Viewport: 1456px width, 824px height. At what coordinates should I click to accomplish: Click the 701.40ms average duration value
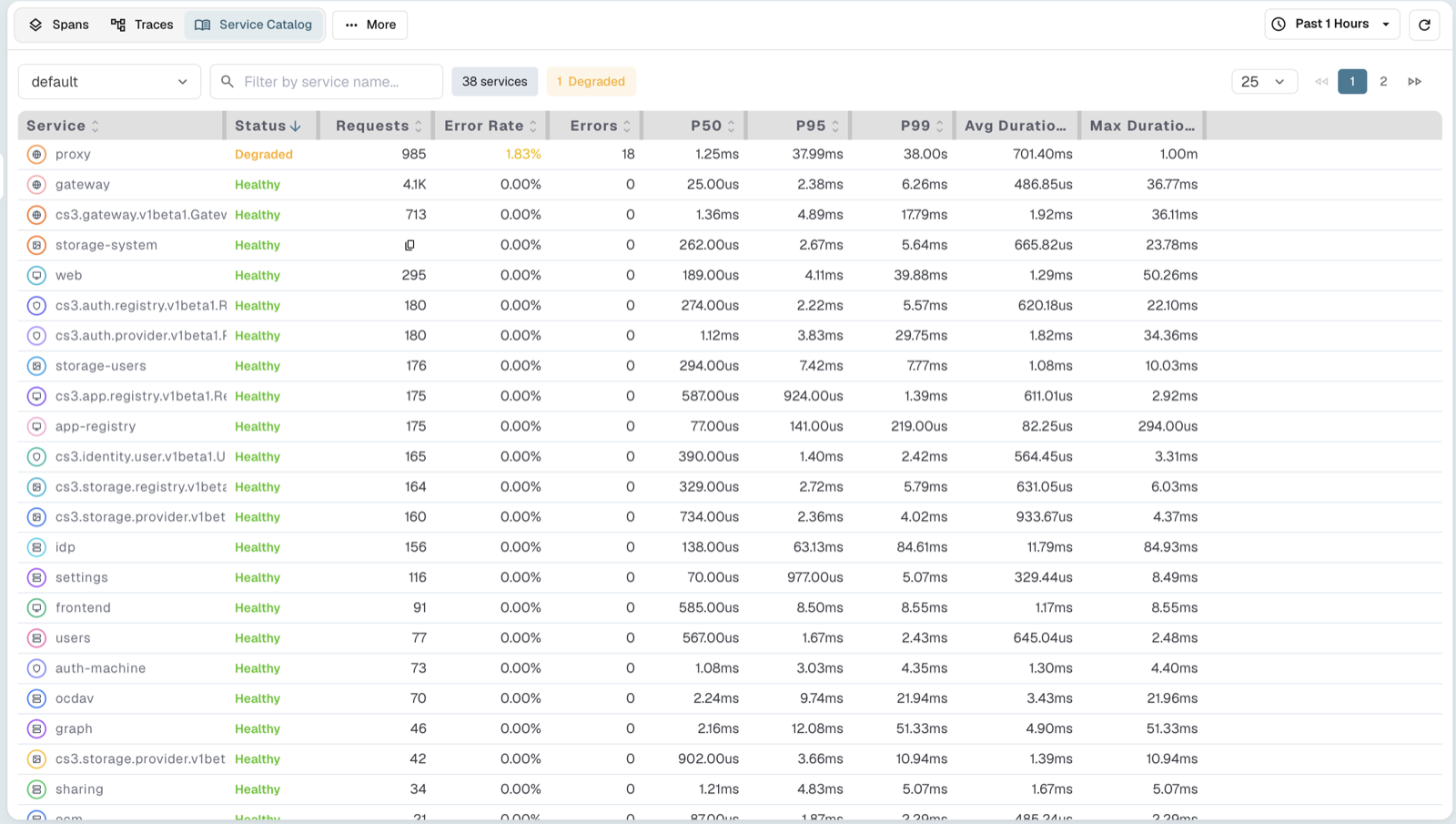click(x=1043, y=155)
